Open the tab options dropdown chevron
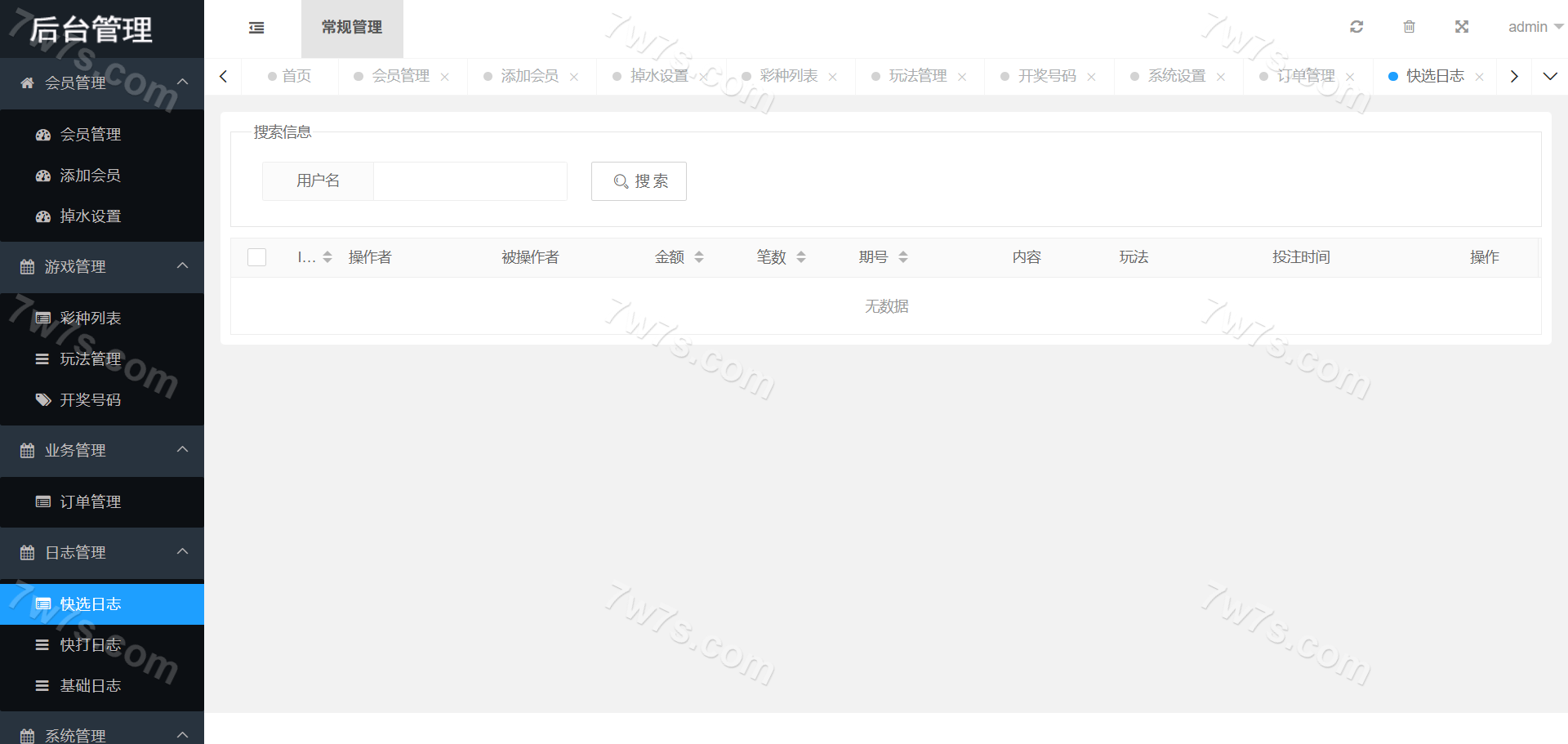This screenshot has width=1568, height=744. (1549, 76)
